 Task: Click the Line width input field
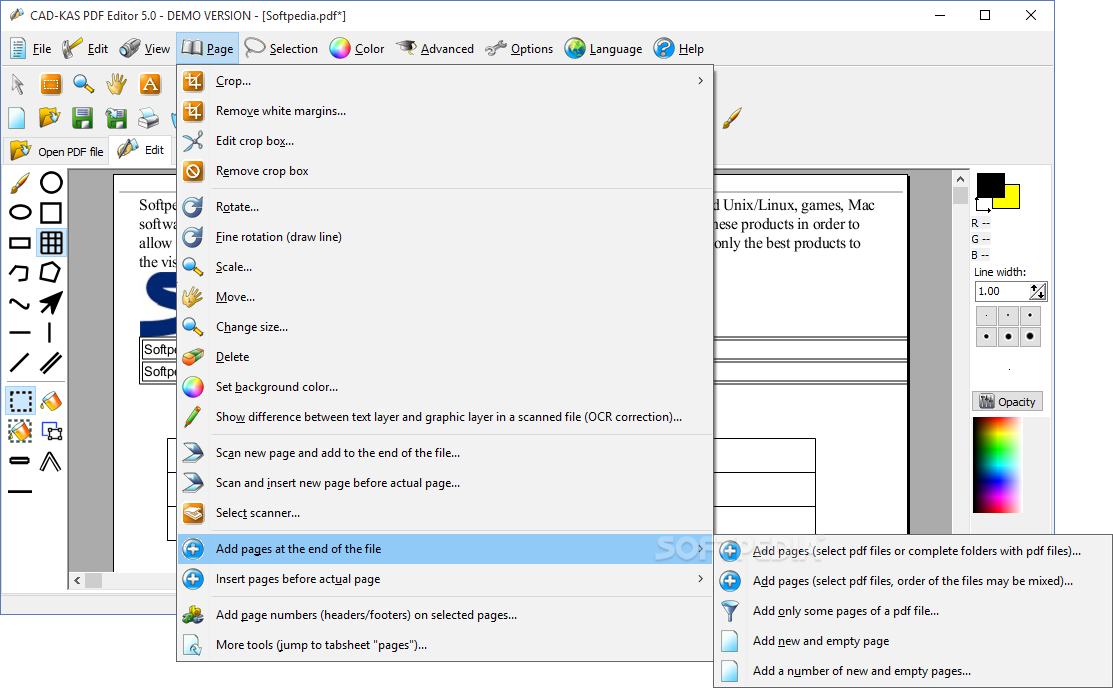click(x=1002, y=291)
